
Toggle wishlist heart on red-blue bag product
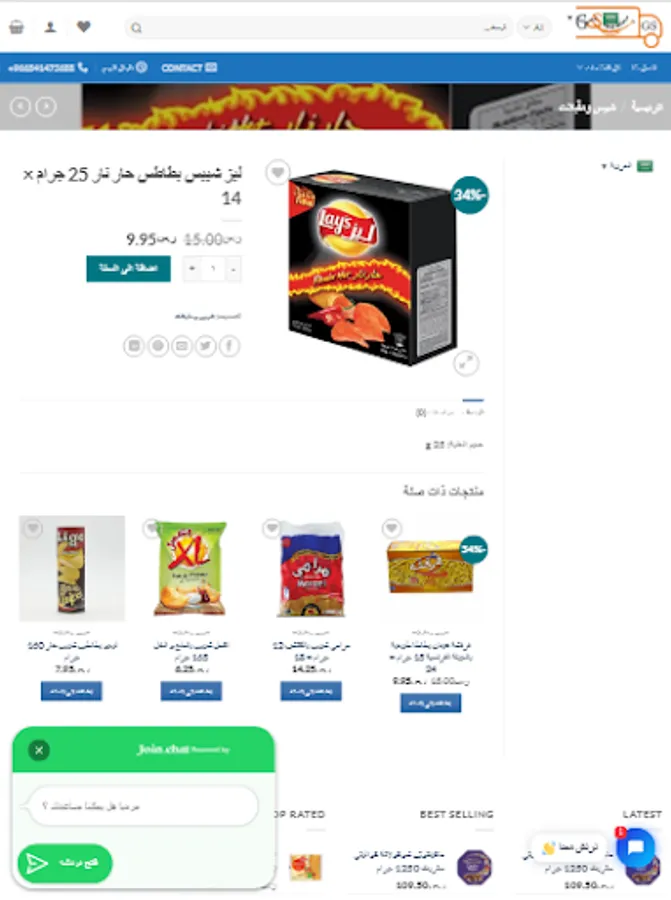(271, 527)
